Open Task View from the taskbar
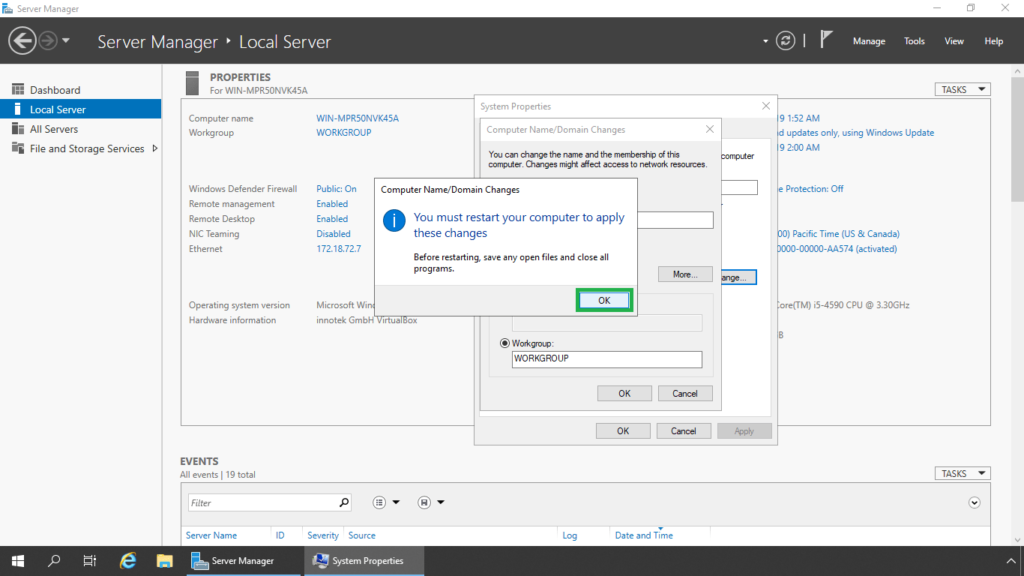Viewport: 1024px width, 576px height. (x=90, y=561)
